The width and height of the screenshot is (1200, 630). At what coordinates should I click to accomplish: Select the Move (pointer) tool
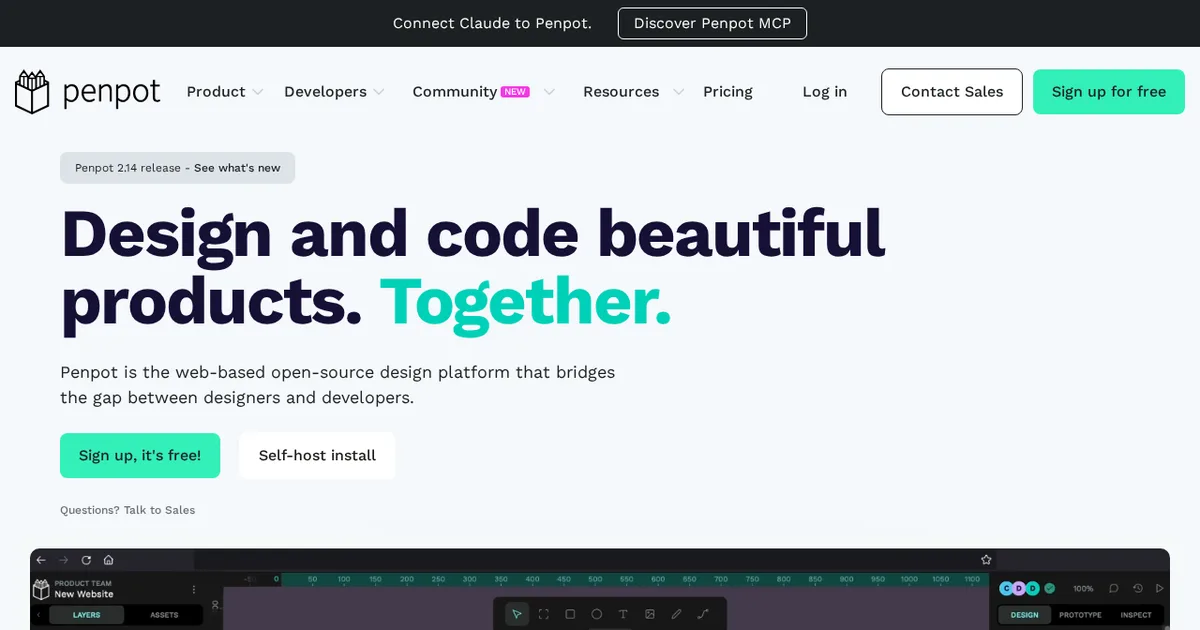517,614
